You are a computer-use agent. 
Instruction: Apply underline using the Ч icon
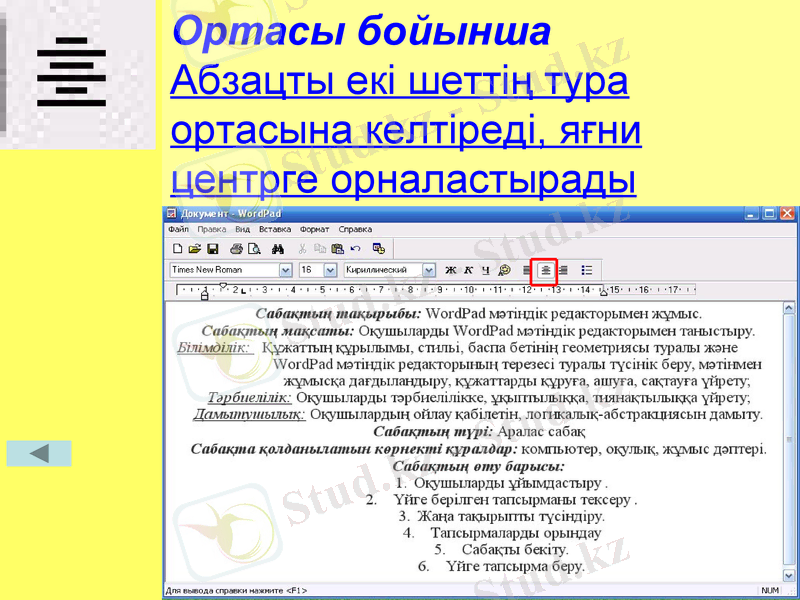pos(484,269)
